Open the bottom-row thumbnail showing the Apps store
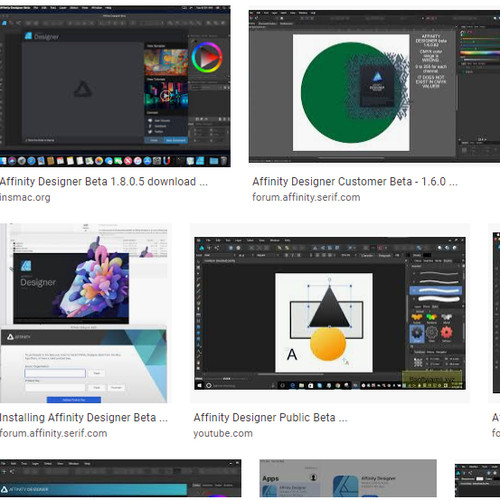The height and width of the screenshot is (500, 500). click(348, 479)
